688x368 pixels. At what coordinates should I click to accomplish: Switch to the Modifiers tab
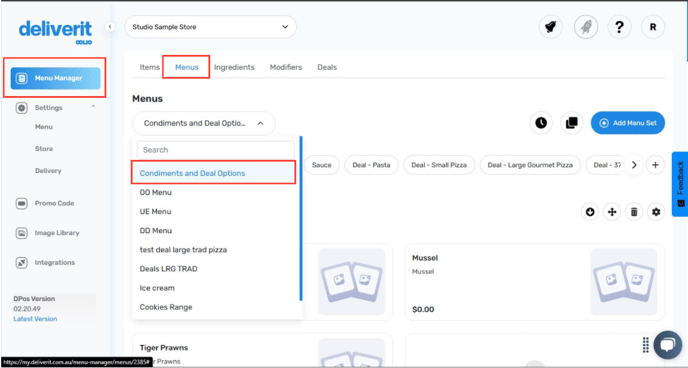coord(286,67)
